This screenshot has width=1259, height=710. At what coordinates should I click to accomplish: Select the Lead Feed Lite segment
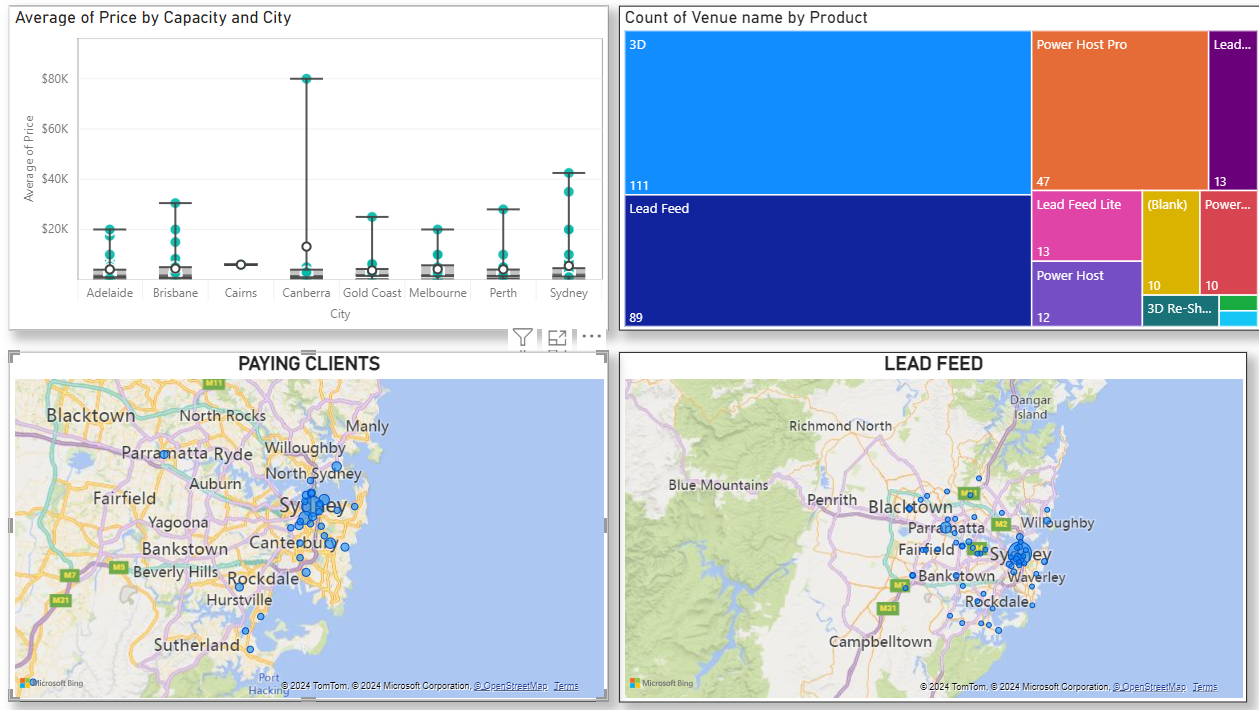coord(1087,226)
